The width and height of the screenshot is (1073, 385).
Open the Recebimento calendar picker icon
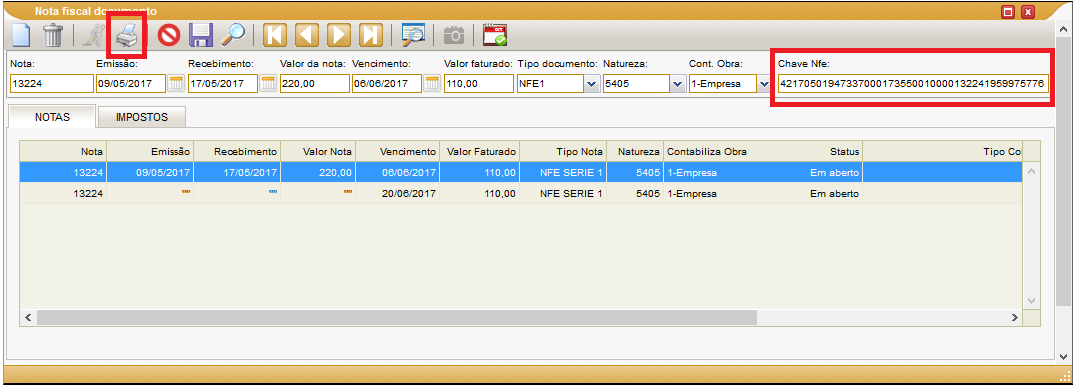[268, 83]
